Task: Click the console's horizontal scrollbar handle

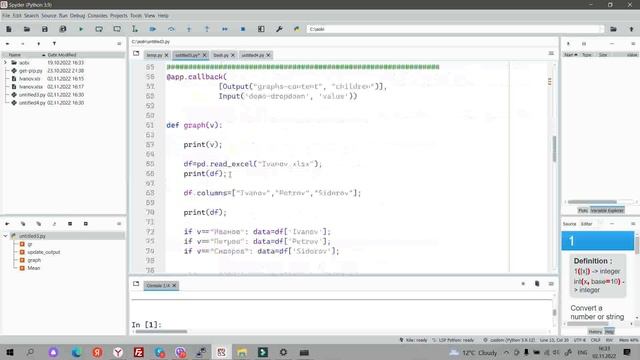Action: click(x=161, y=331)
